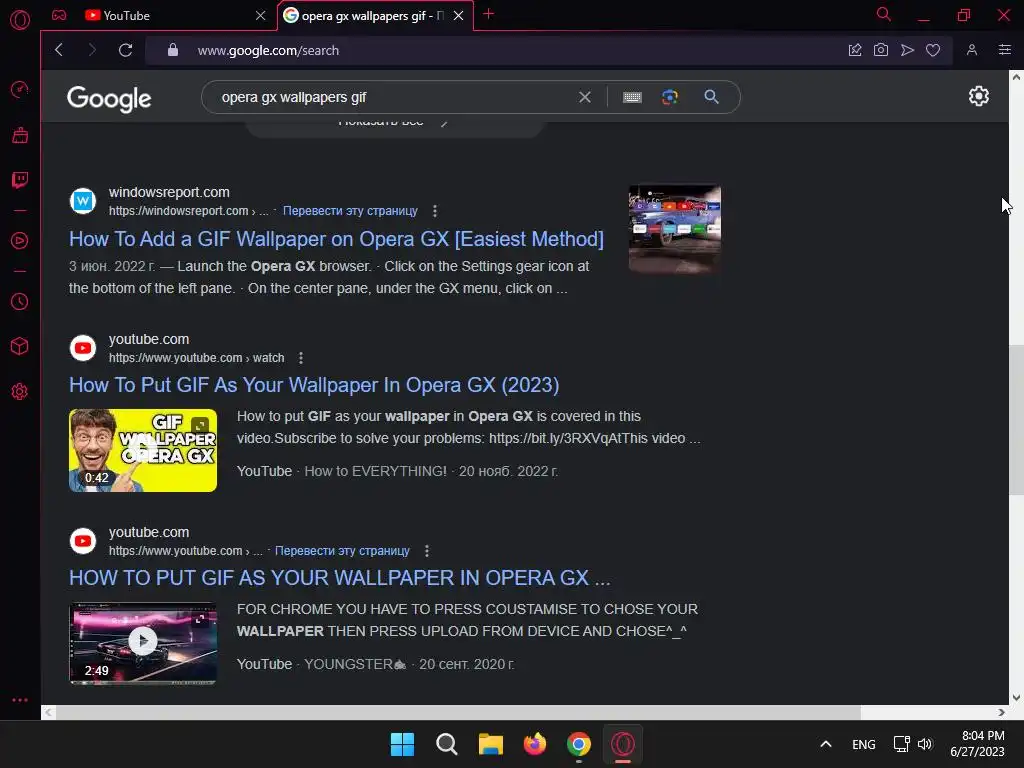Clear the Google search query
Image resolution: width=1024 pixels, height=768 pixels.
tap(584, 97)
